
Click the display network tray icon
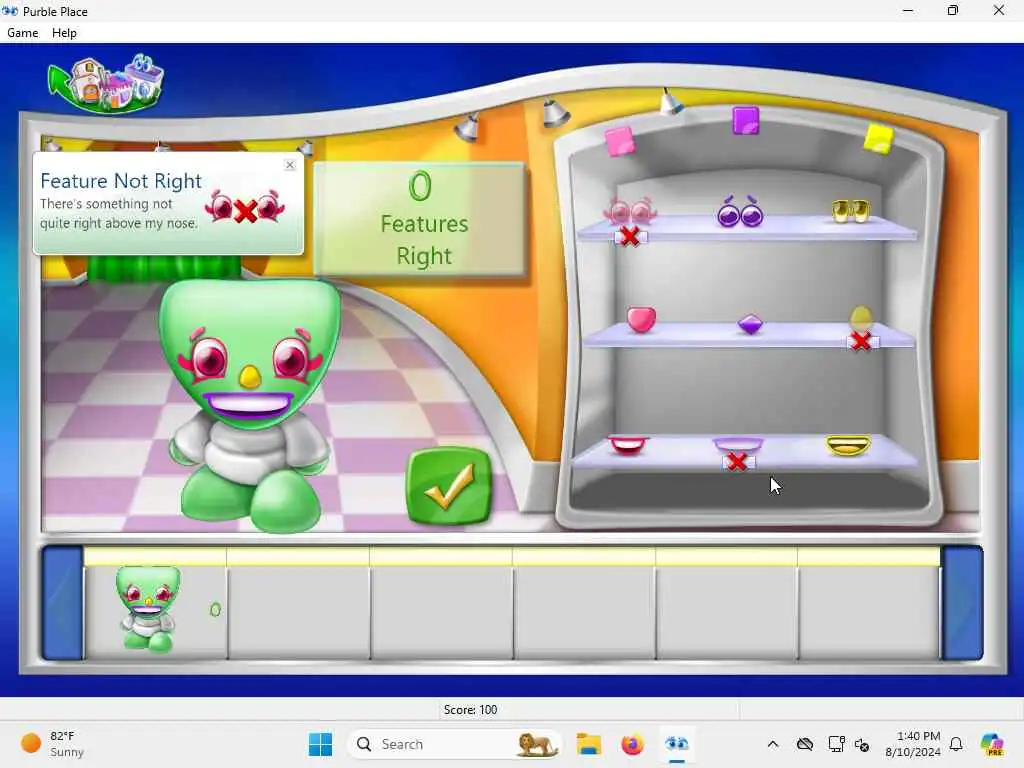click(836, 744)
